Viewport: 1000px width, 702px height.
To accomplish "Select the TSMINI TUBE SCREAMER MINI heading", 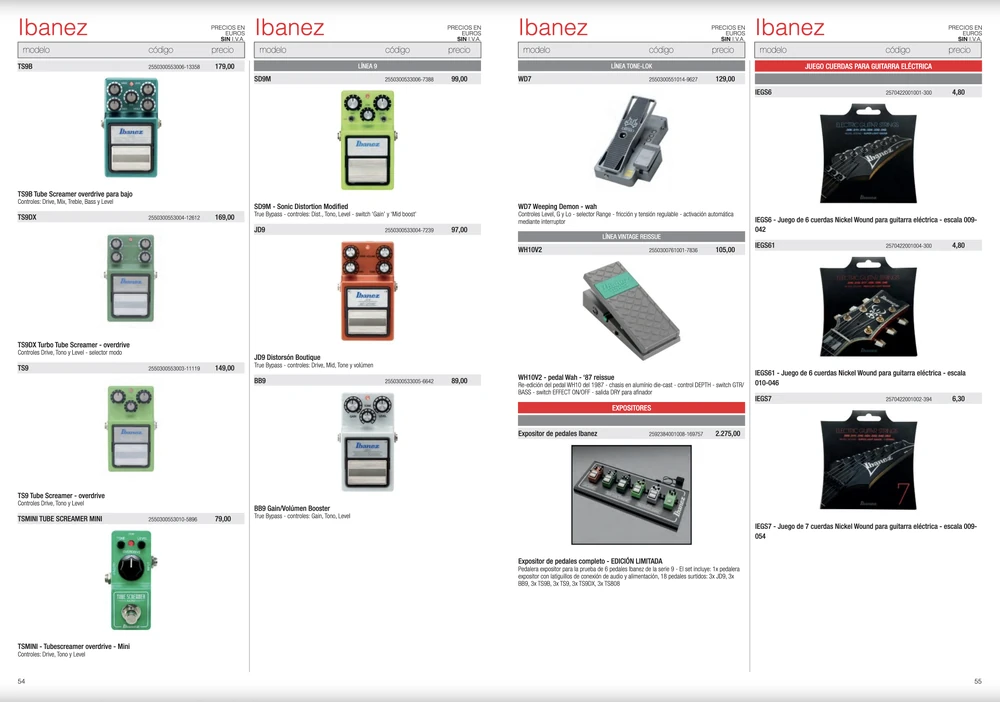I will coord(60,519).
